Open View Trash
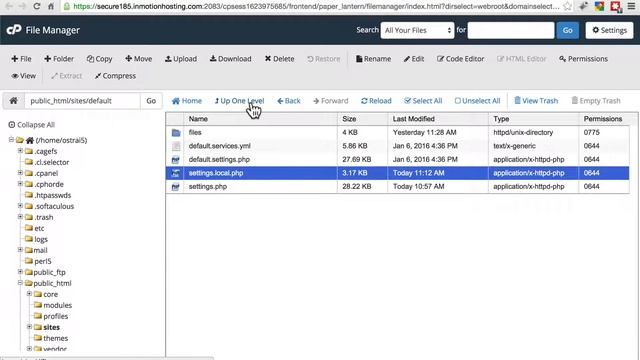 pyautogui.click(x=536, y=101)
